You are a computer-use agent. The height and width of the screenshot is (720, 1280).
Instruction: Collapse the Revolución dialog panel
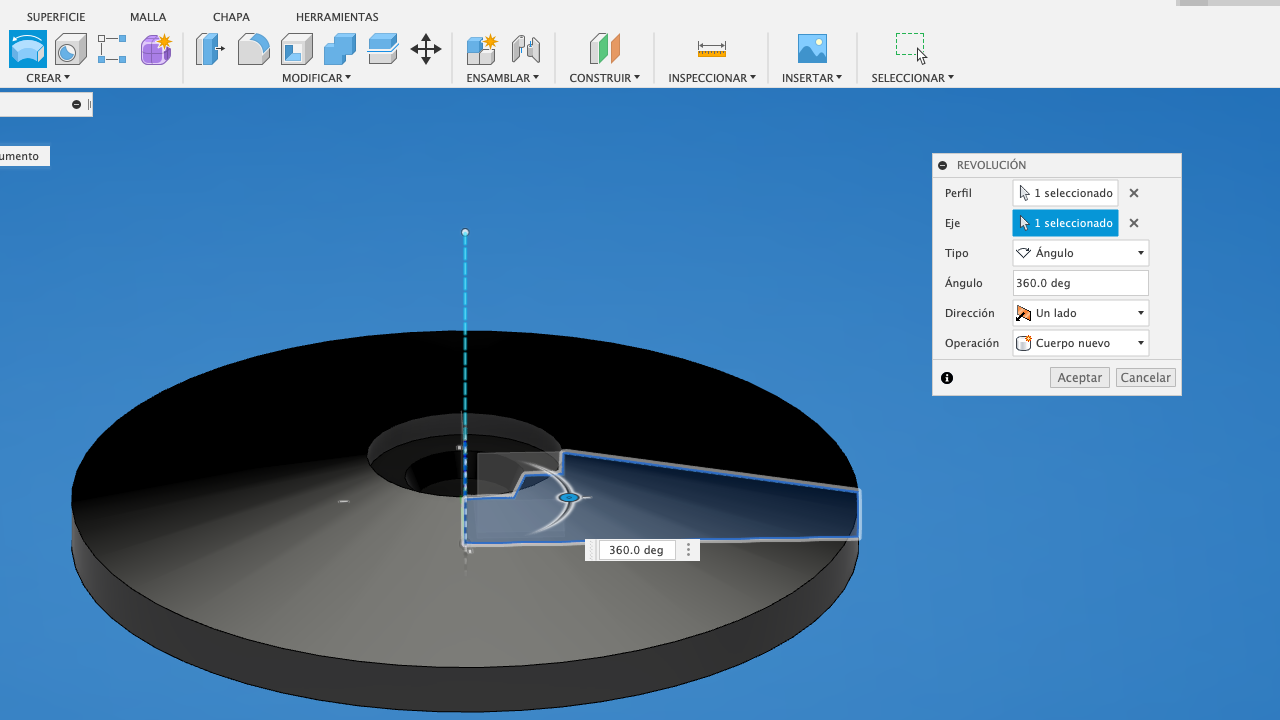point(943,165)
